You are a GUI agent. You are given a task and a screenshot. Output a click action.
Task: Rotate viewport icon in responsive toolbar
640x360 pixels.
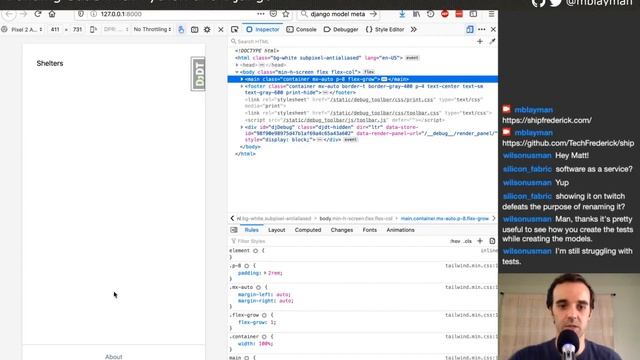(93, 29)
